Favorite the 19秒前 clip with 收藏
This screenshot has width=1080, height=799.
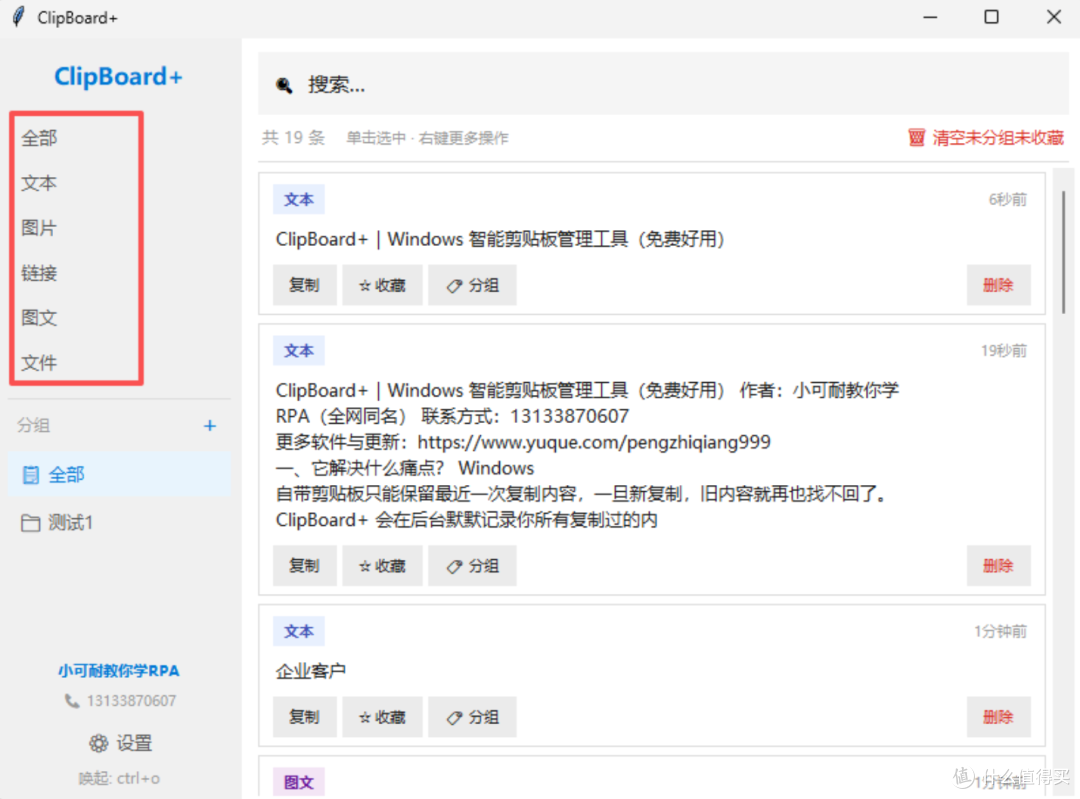(x=382, y=566)
